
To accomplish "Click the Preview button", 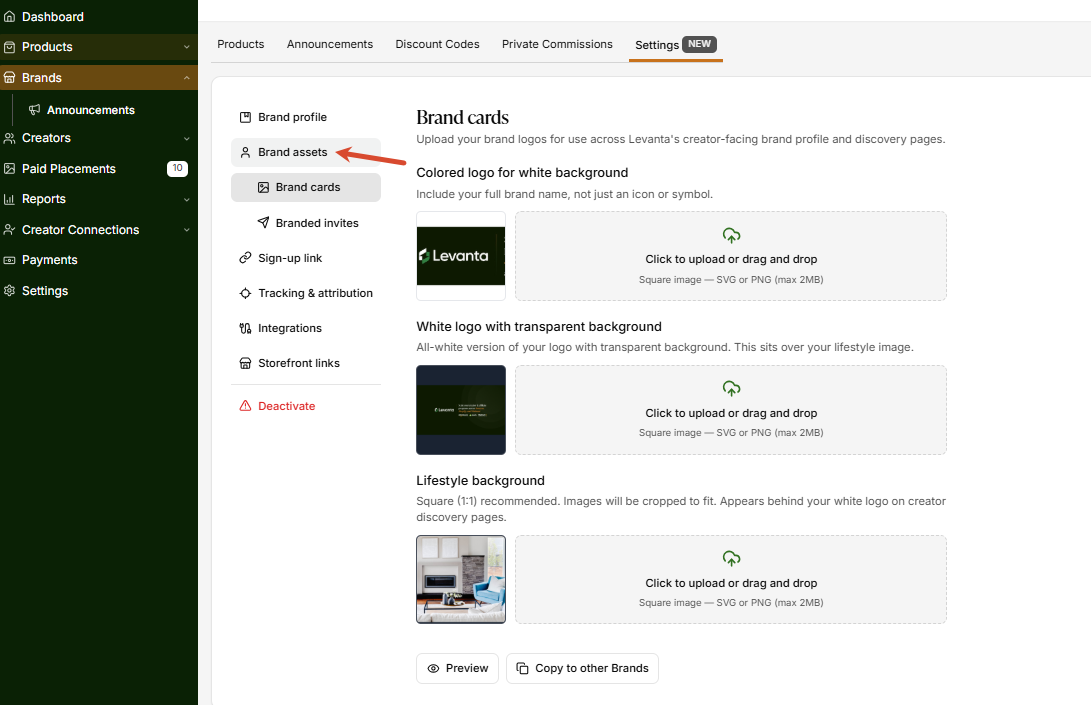I will click(x=457, y=668).
